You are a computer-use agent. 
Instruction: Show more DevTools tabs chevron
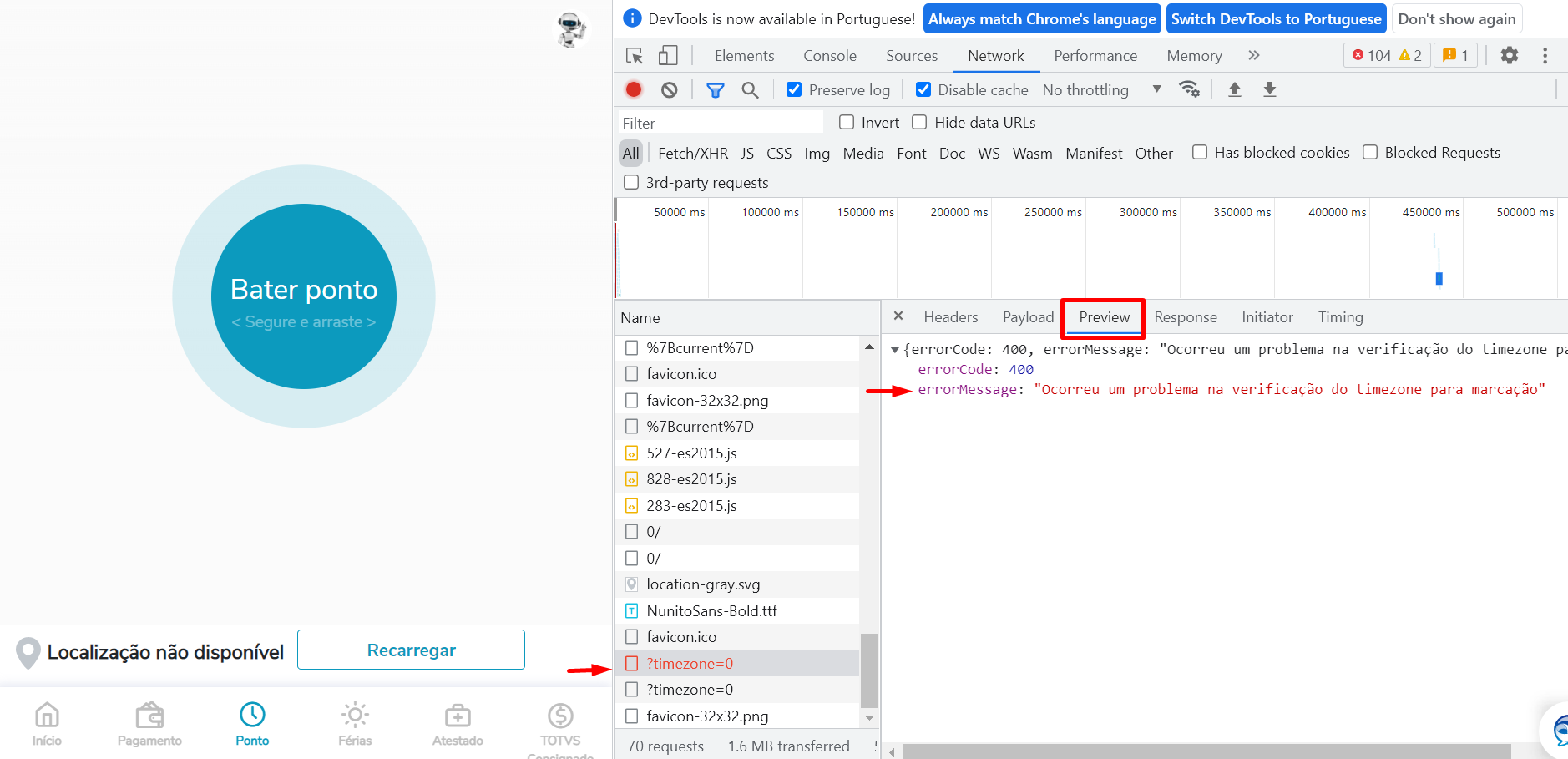click(1253, 55)
